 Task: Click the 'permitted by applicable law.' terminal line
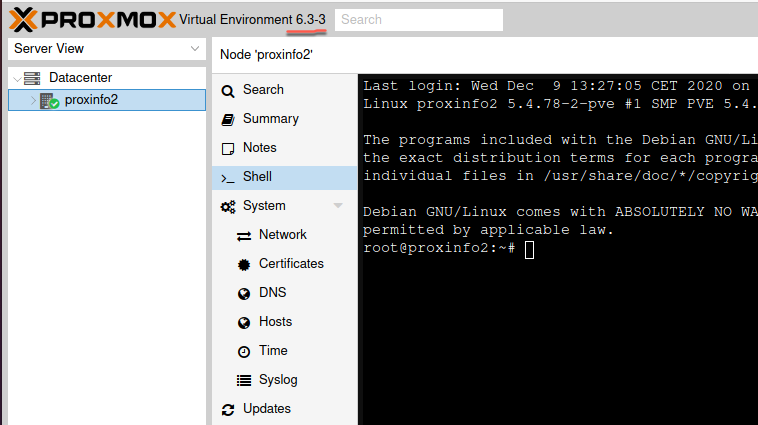coord(488,230)
